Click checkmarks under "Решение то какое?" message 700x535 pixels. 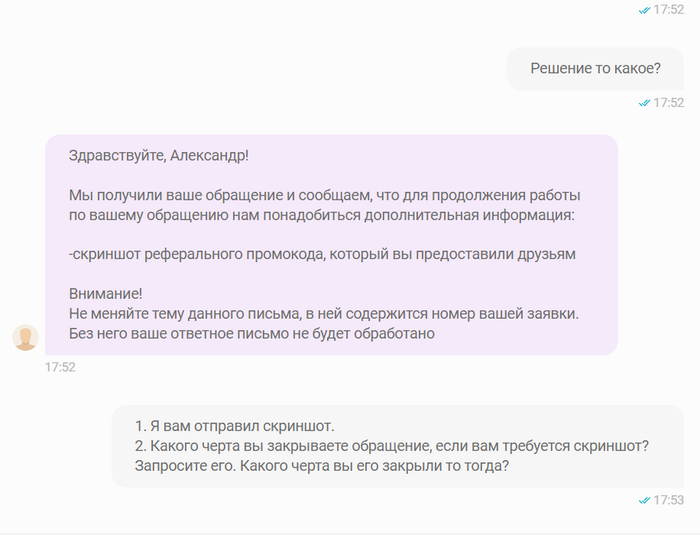(644, 102)
